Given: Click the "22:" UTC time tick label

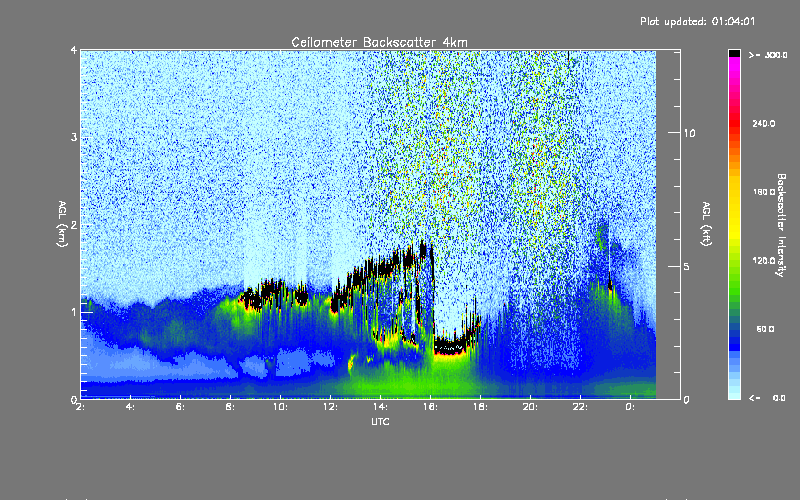Looking at the screenshot, I should (x=580, y=407).
